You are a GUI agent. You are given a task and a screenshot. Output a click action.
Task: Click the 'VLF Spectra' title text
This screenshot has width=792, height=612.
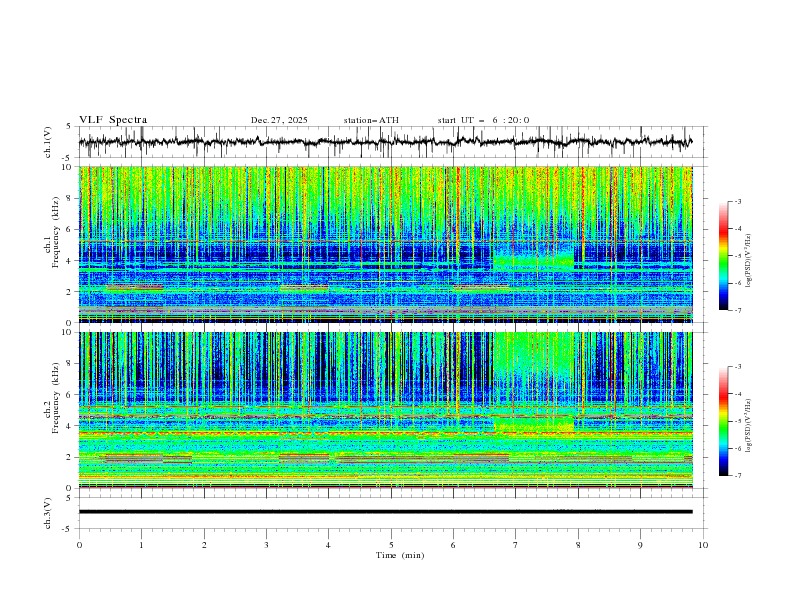tap(113, 120)
